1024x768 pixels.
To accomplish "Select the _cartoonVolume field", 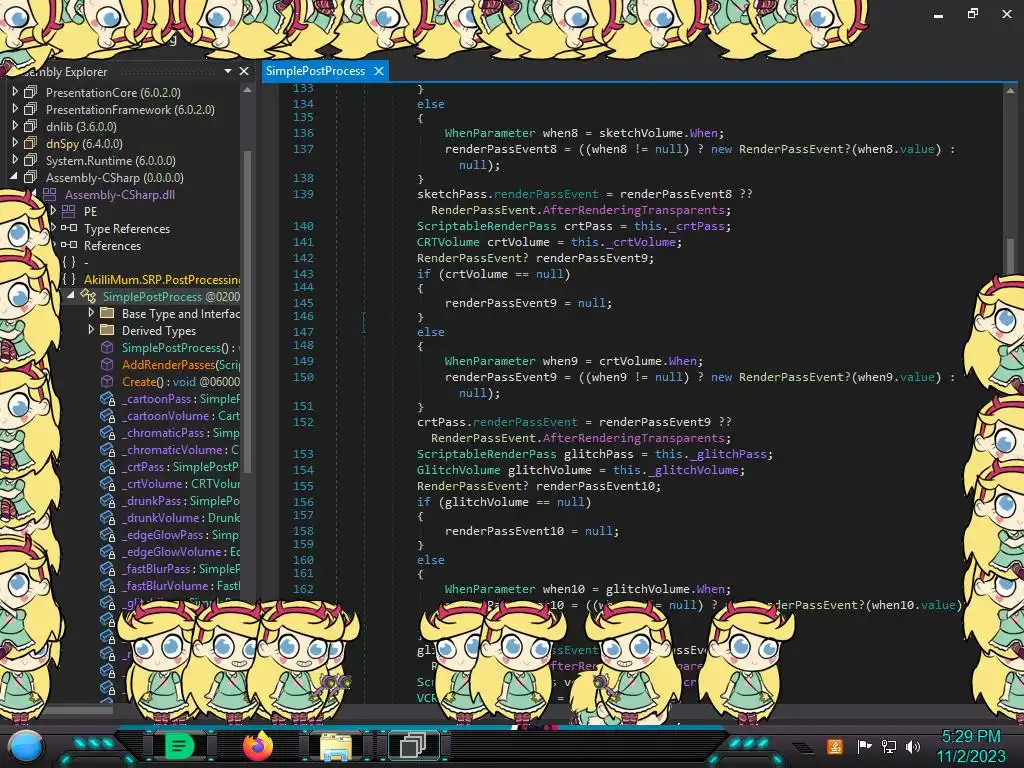I will pos(181,415).
